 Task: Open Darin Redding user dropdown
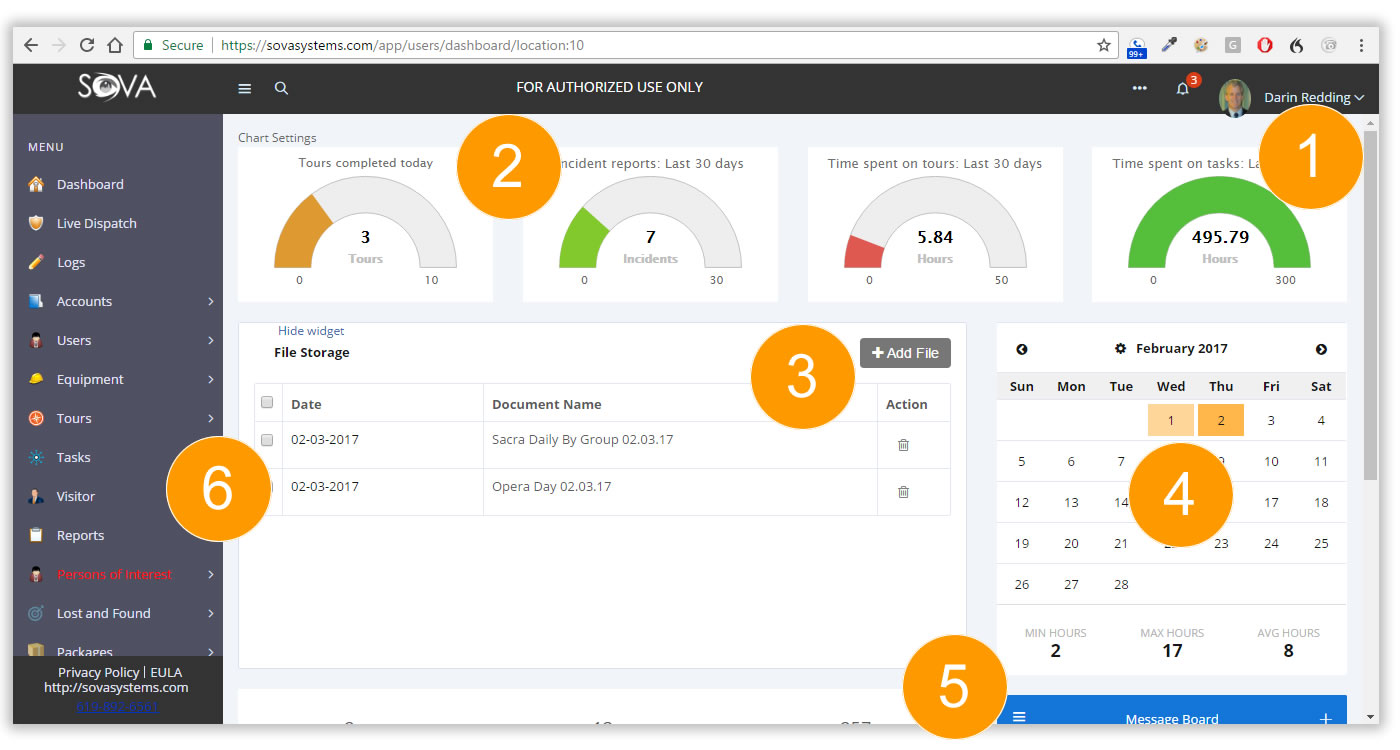pyautogui.click(x=1313, y=97)
